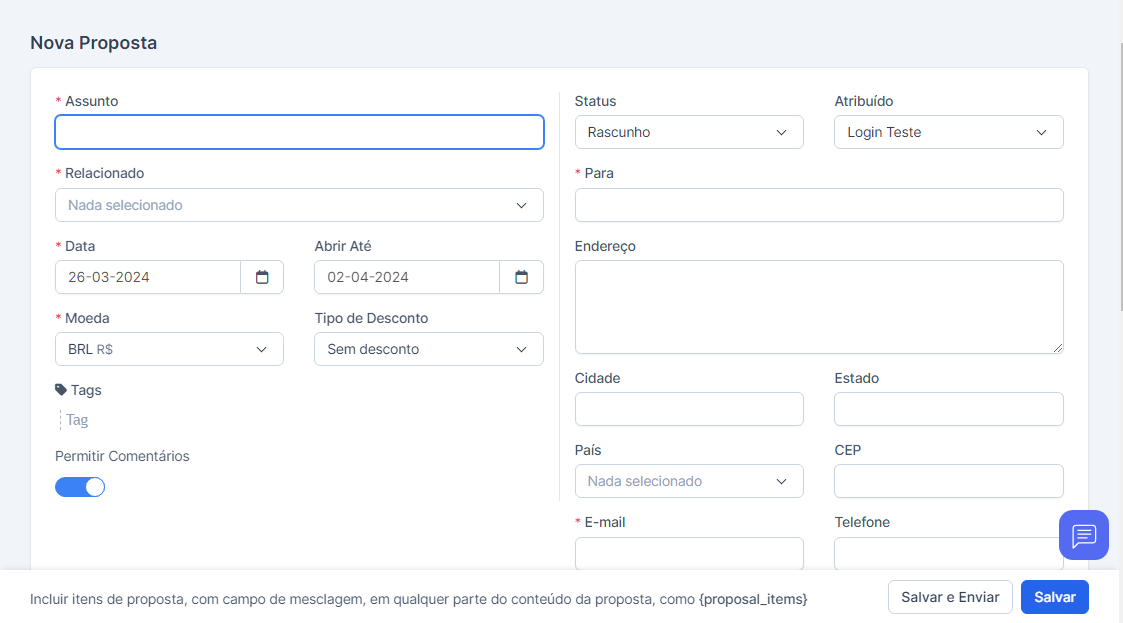Open the Status dropdown showing Rascunho
This screenshot has height=623, width=1123.
(689, 132)
